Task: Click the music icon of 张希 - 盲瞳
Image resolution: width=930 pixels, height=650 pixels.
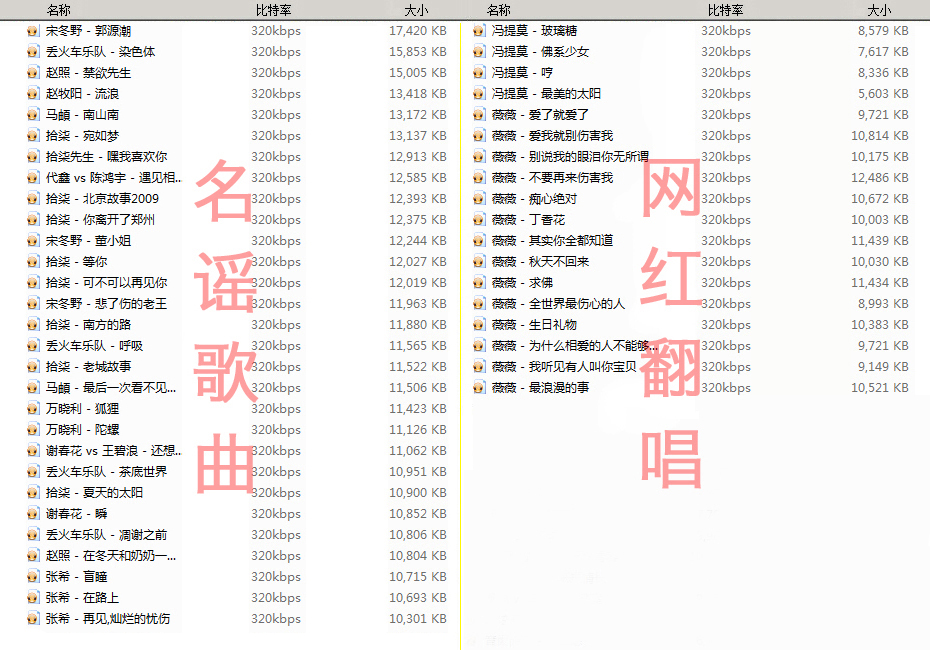Action: [x=33, y=576]
